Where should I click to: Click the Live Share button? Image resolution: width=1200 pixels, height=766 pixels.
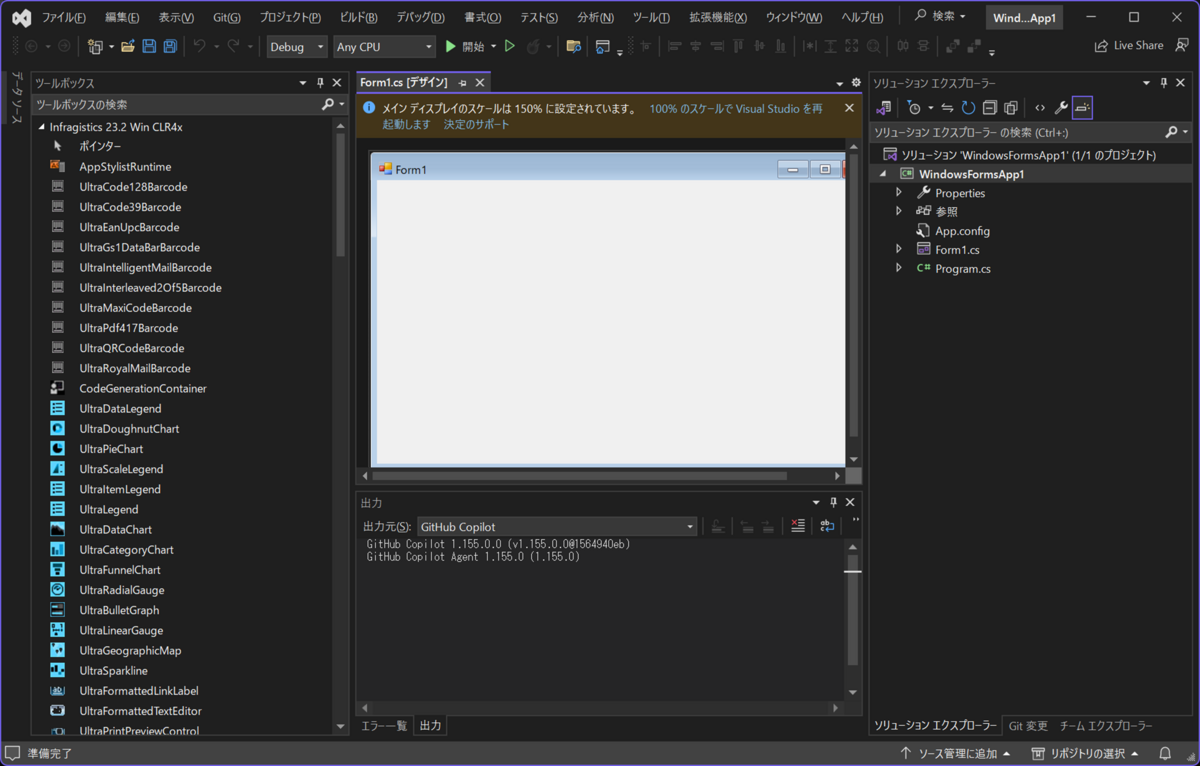[x=1129, y=46]
